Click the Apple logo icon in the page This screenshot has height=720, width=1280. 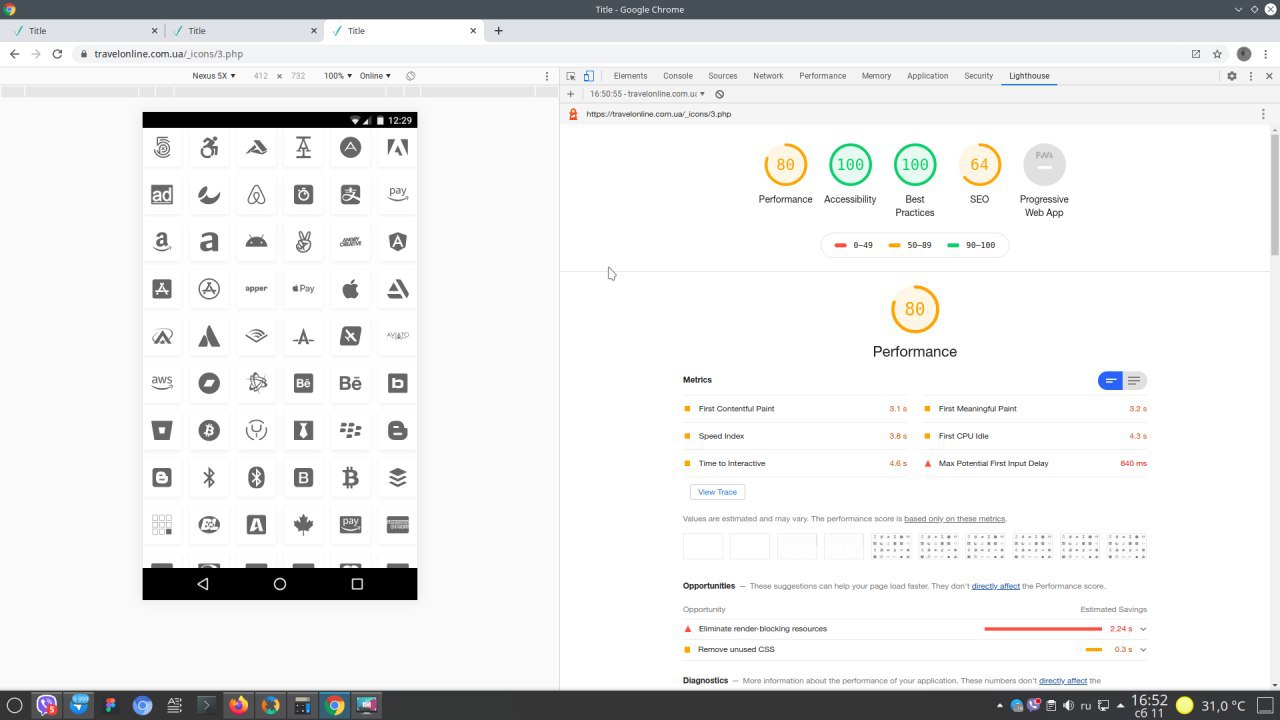[350, 289]
